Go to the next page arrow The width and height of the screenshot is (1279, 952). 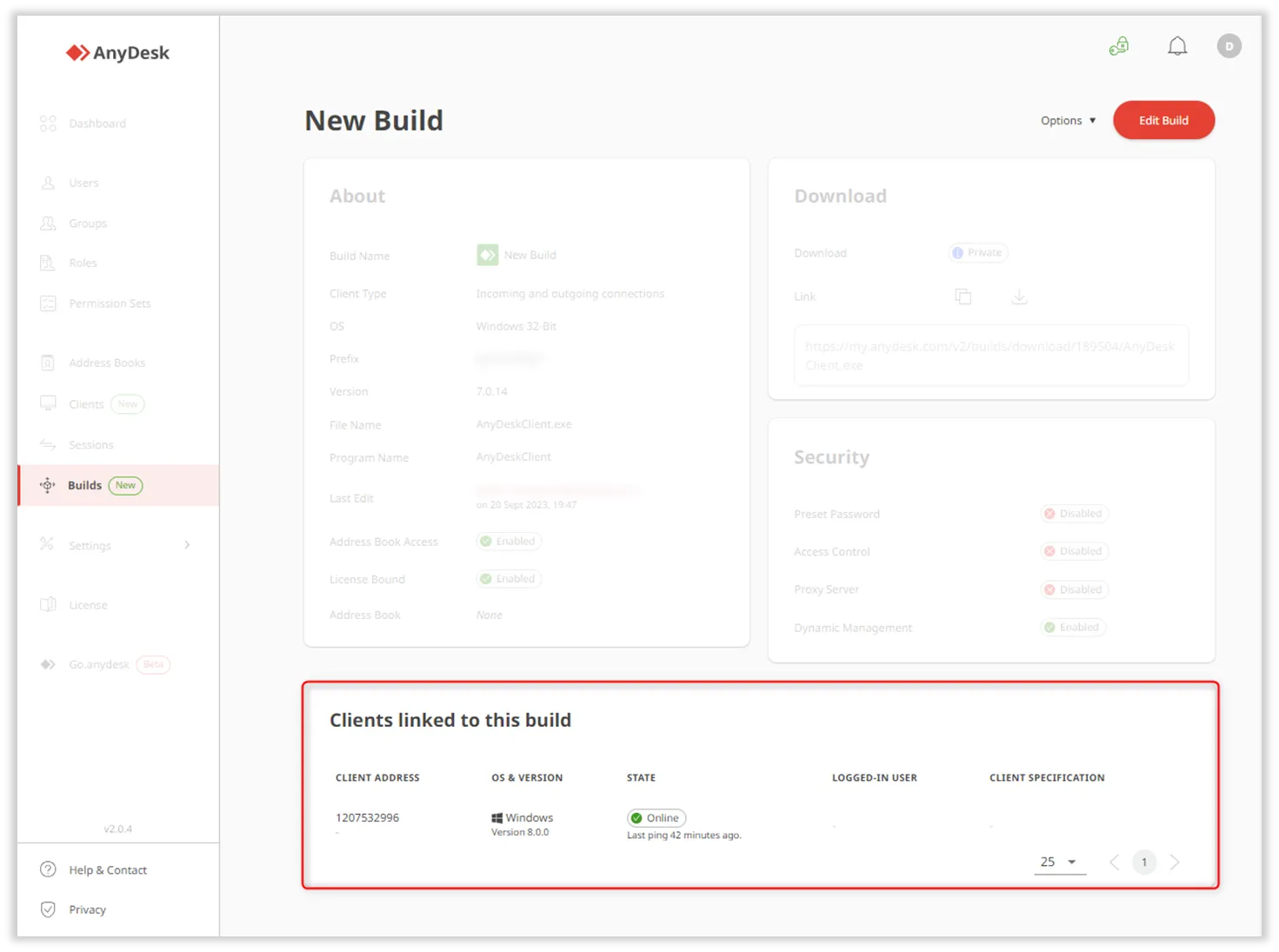coord(1175,862)
